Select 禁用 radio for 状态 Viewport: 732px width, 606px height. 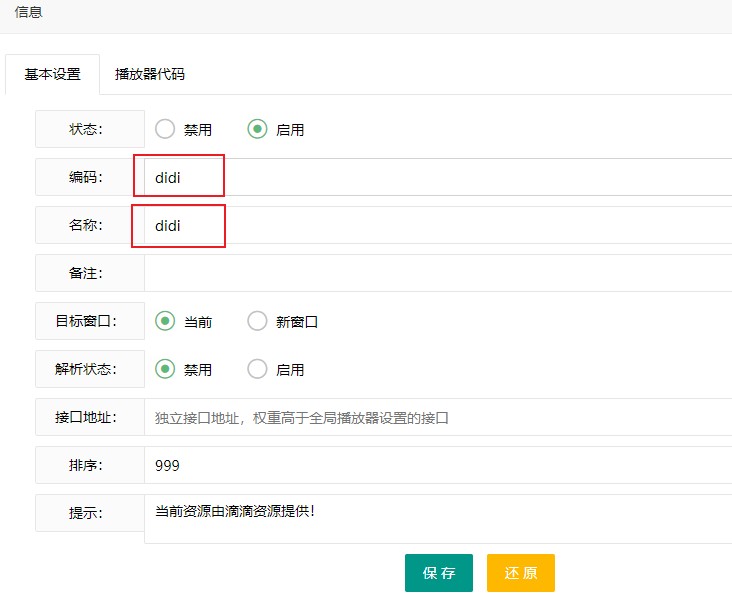point(165,129)
